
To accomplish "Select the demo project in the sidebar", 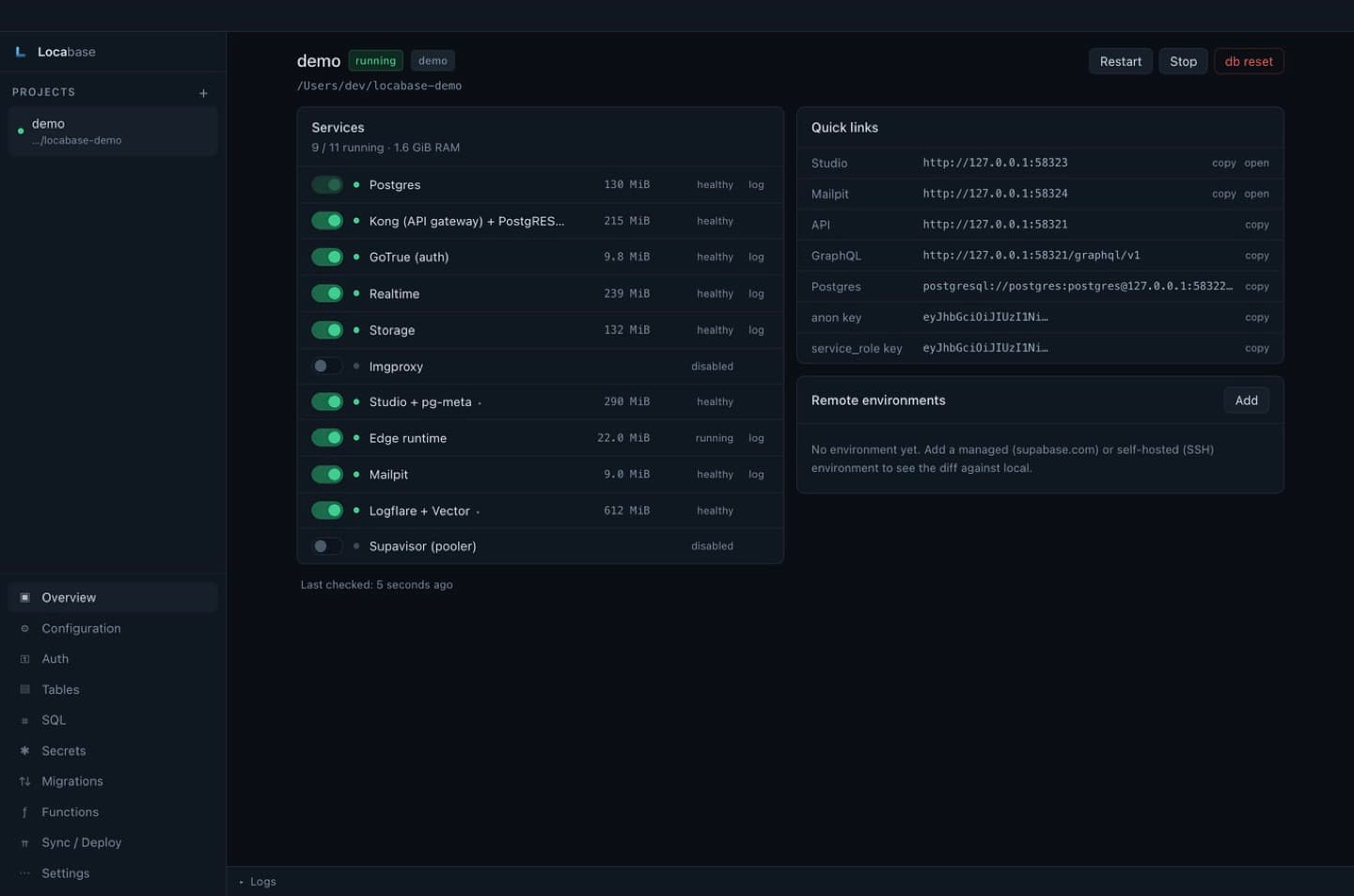I will [113, 131].
